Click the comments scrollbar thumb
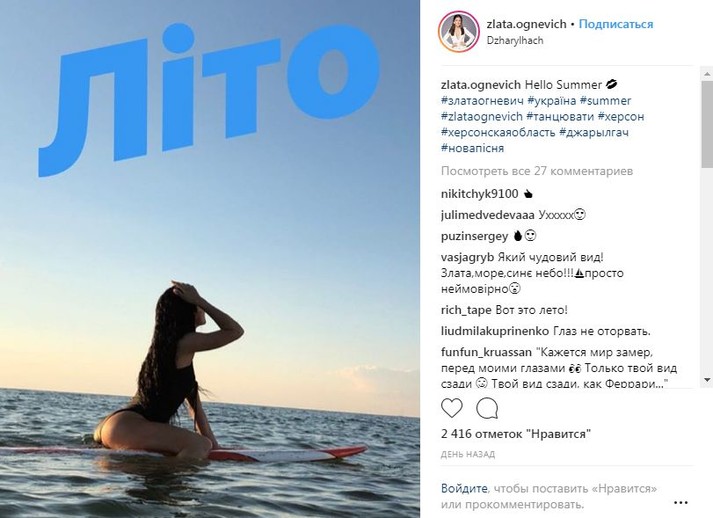 click(x=707, y=124)
